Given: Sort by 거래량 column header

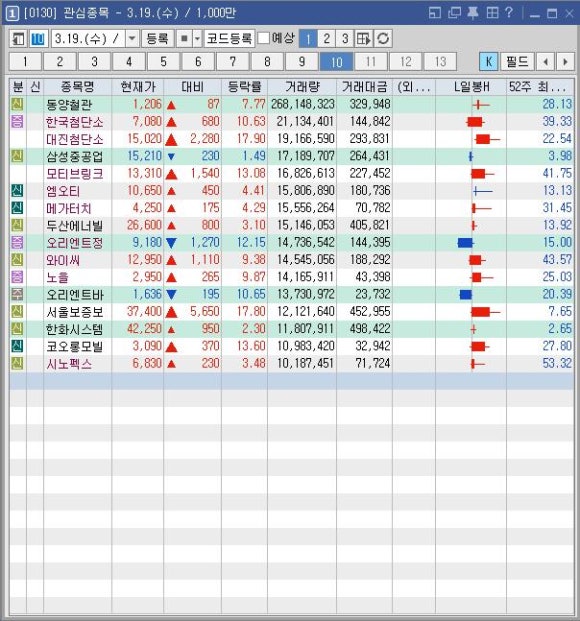Looking at the screenshot, I should pos(302,87).
